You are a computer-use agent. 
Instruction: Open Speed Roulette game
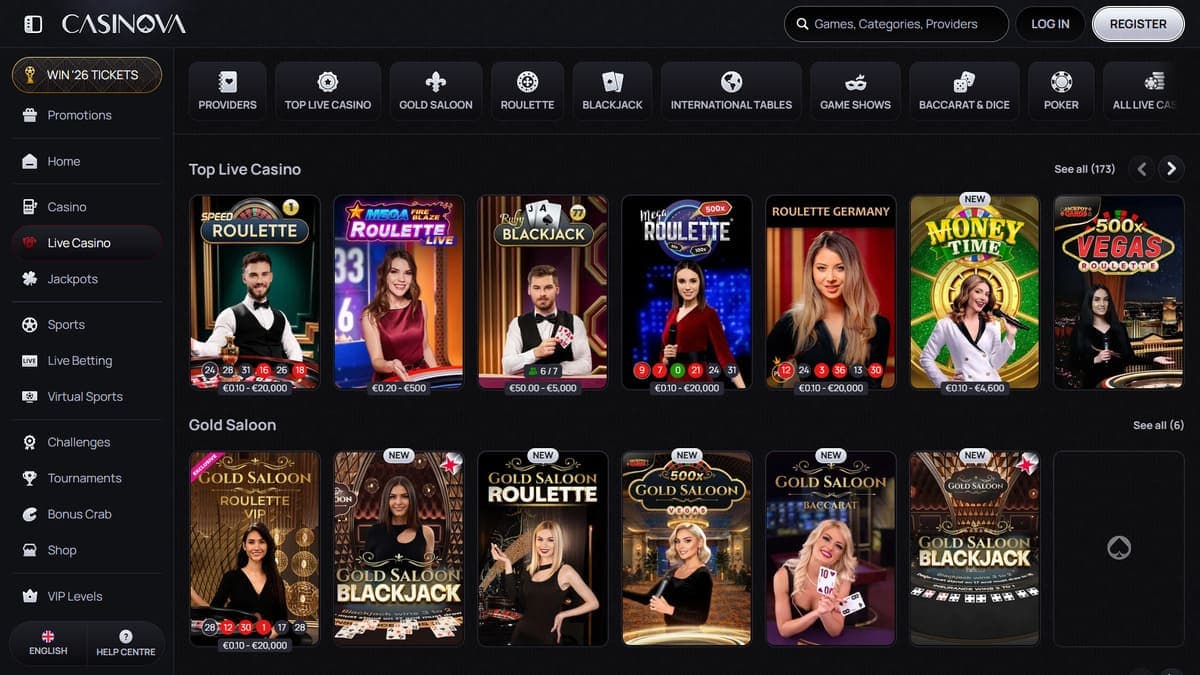255,292
